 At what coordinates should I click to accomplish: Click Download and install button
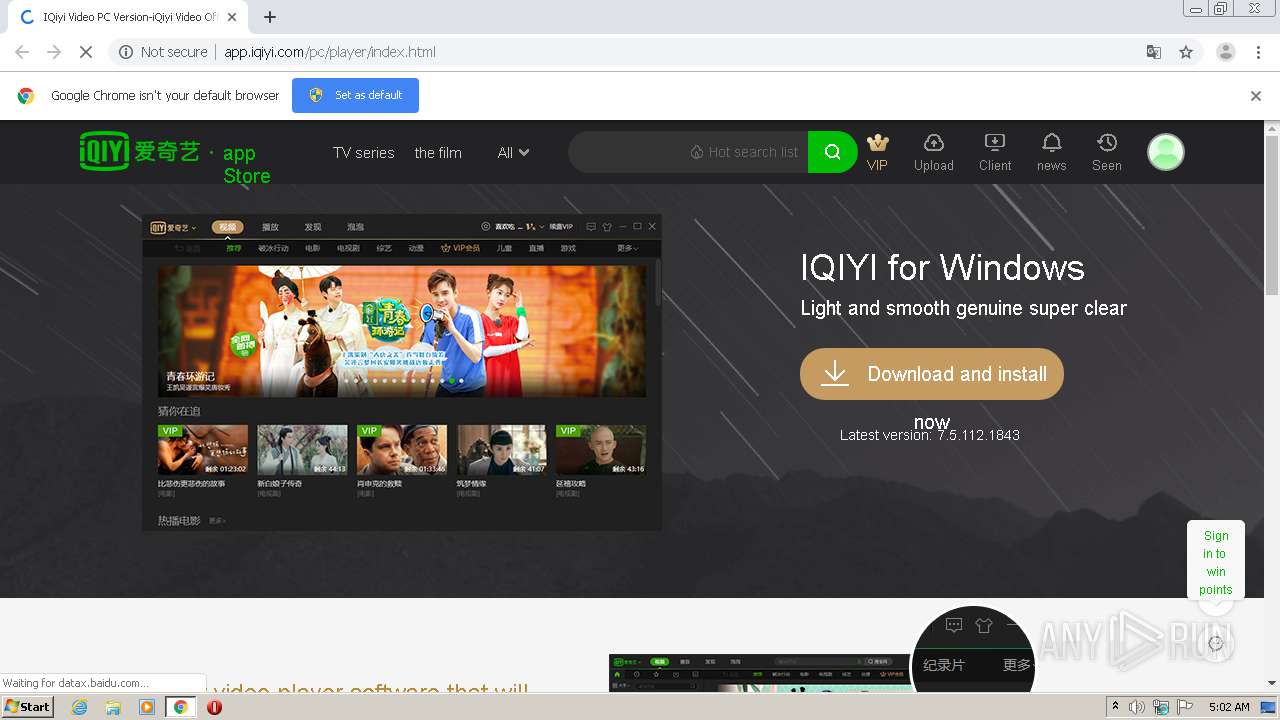point(932,374)
